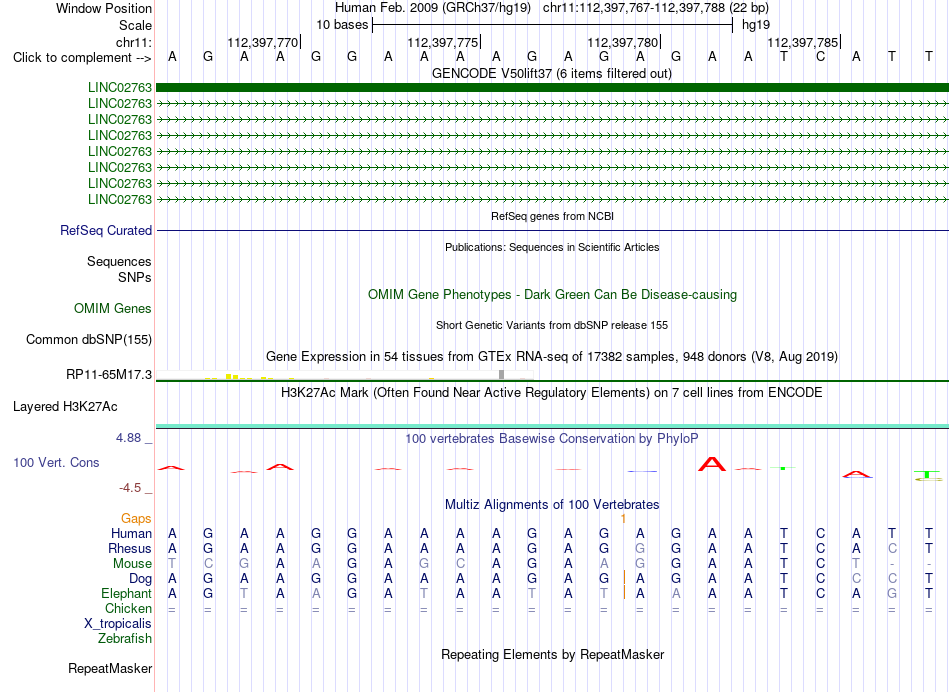Click the 'Sequences' track label

[x=119, y=261]
